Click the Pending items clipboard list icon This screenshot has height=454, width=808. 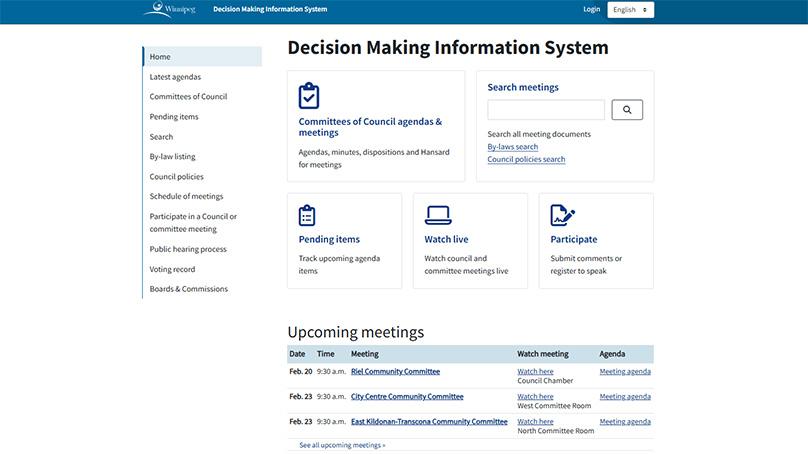(307, 215)
